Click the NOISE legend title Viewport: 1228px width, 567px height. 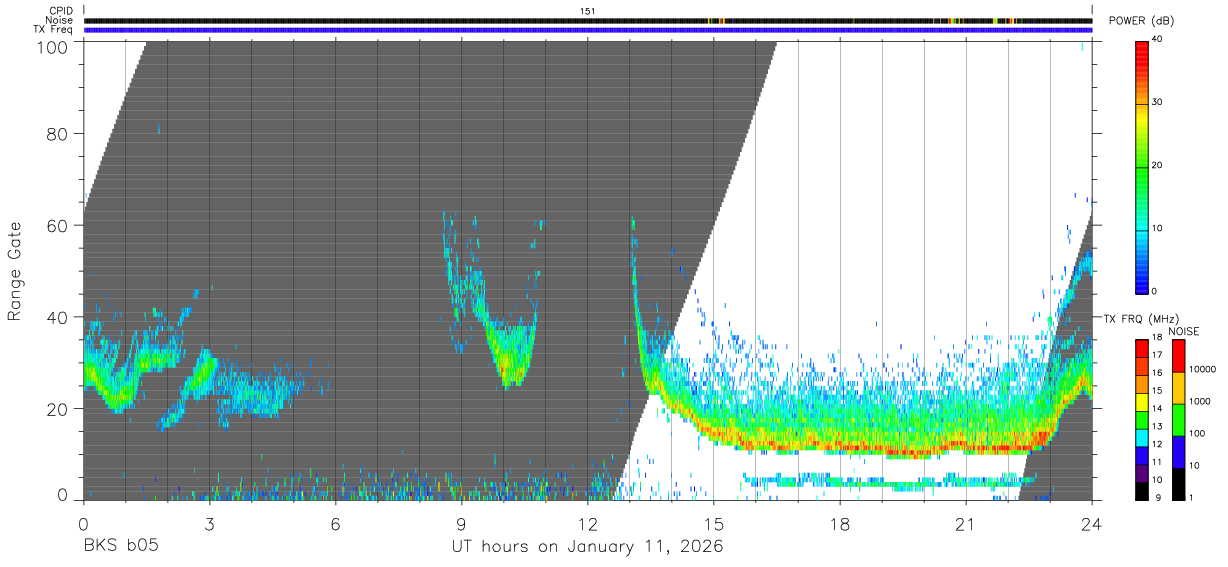click(1185, 331)
